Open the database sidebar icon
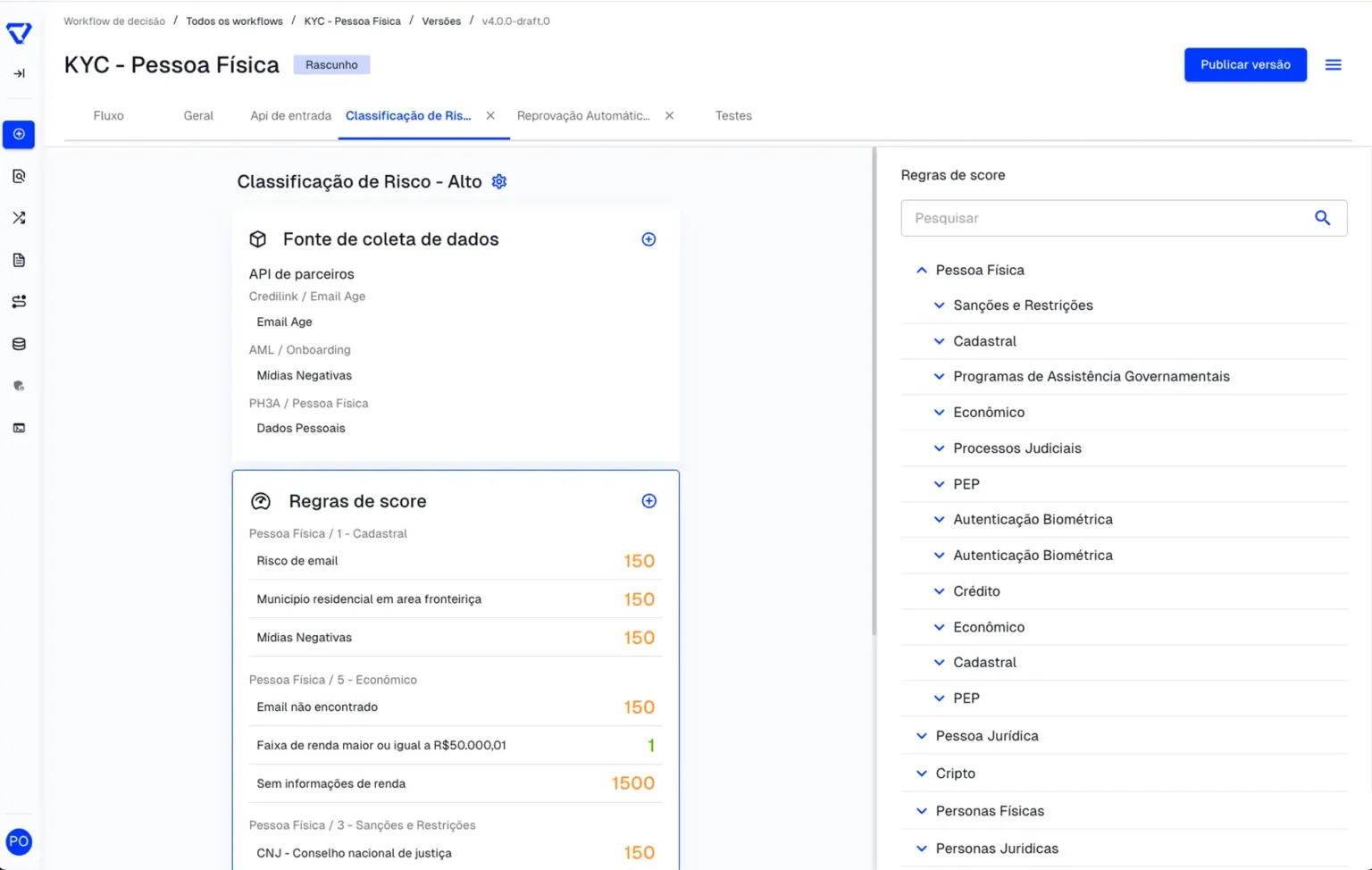This screenshot has height=870, width=1372. (19, 344)
